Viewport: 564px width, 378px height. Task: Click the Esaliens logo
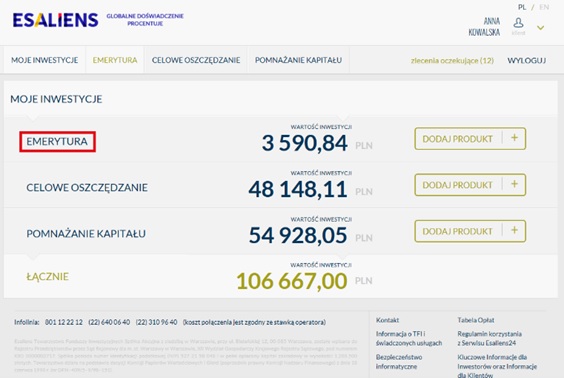pos(55,20)
